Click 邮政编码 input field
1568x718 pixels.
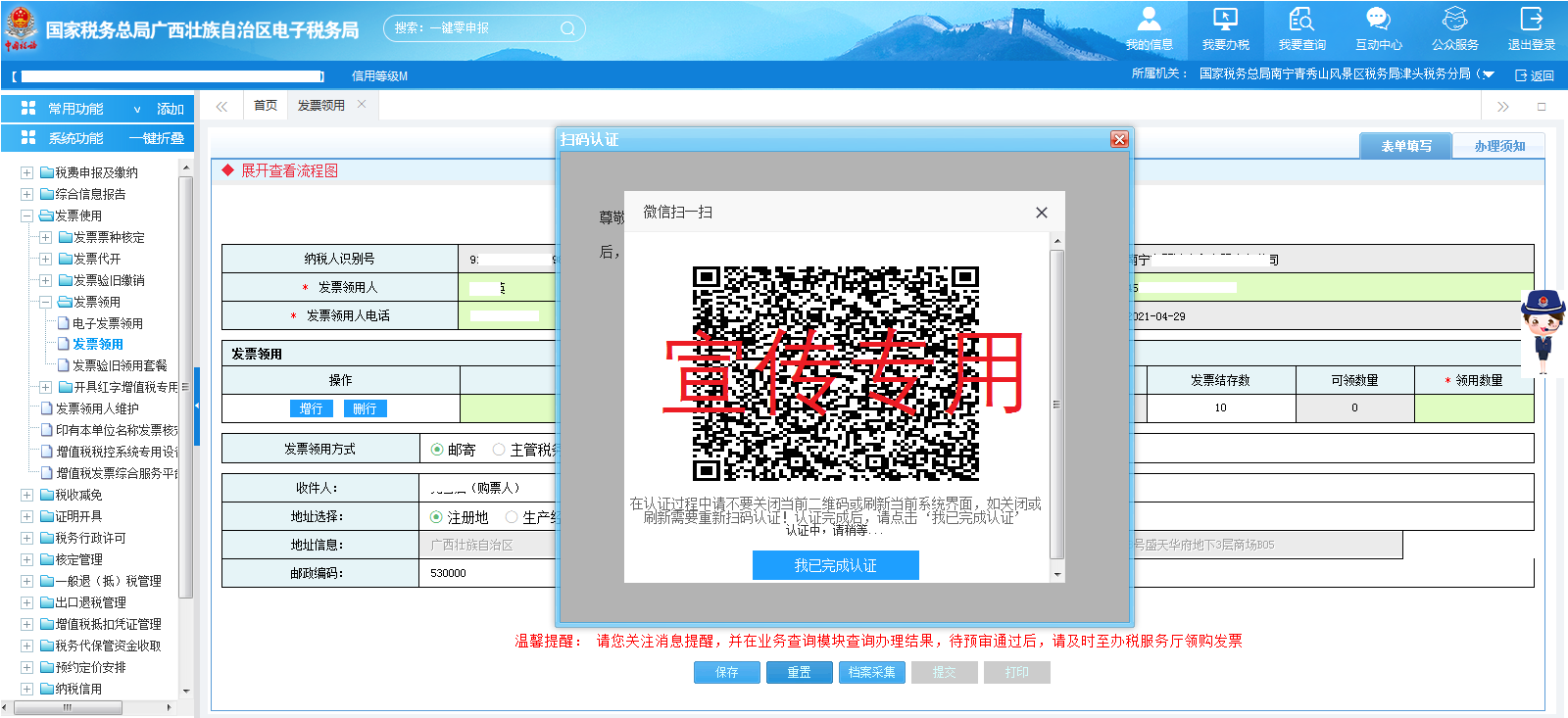pyautogui.click(x=490, y=573)
